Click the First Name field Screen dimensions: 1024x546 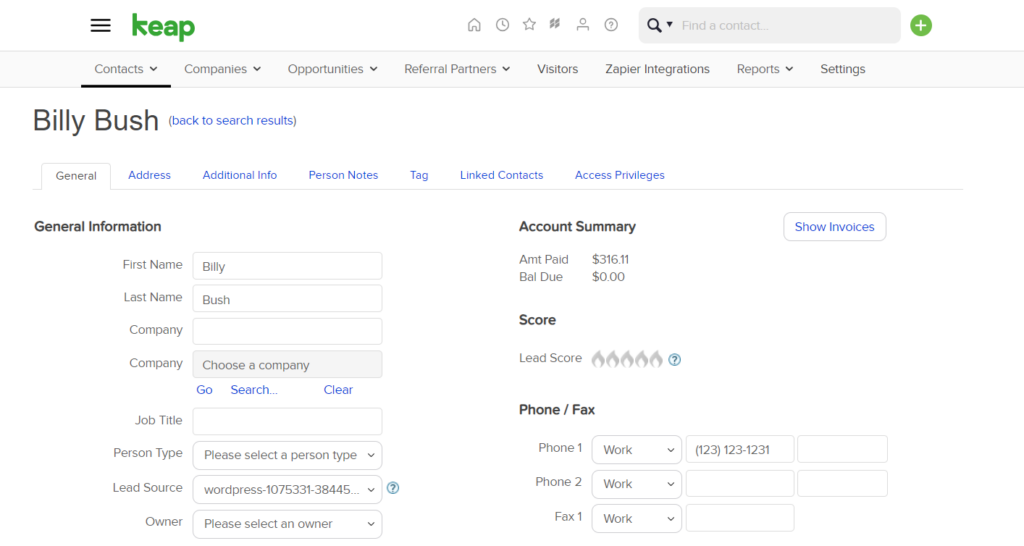[287, 266]
